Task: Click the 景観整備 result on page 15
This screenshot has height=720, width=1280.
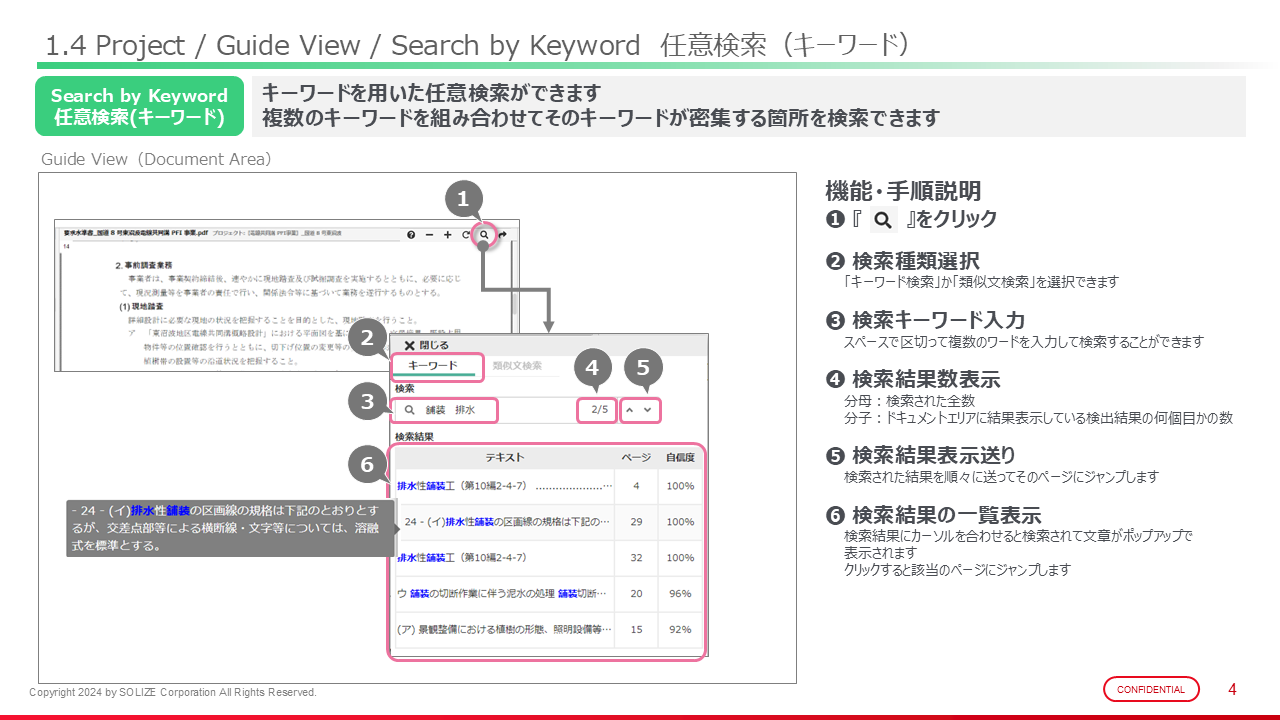Action: pyautogui.click(x=504, y=630)
